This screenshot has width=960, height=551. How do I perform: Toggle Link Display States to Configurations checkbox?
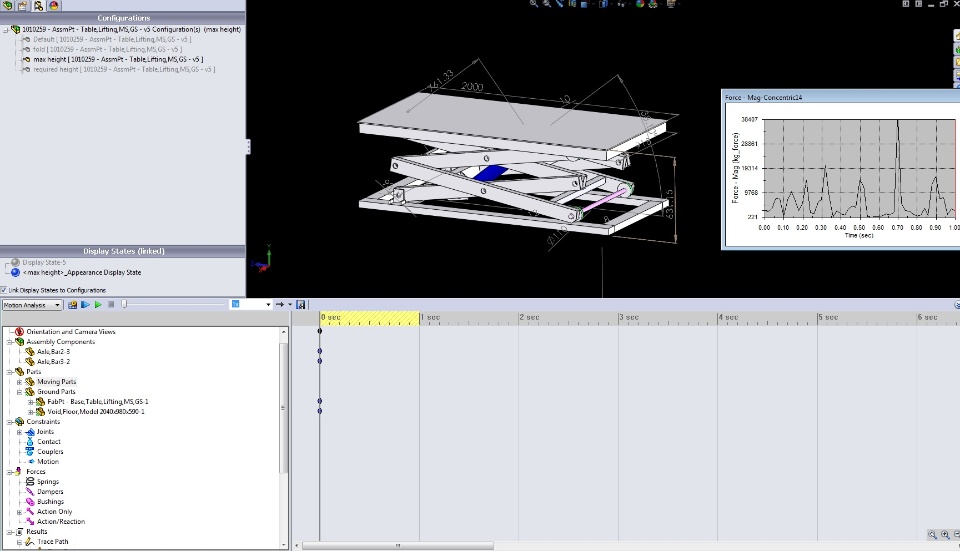(x=4, y=290)
